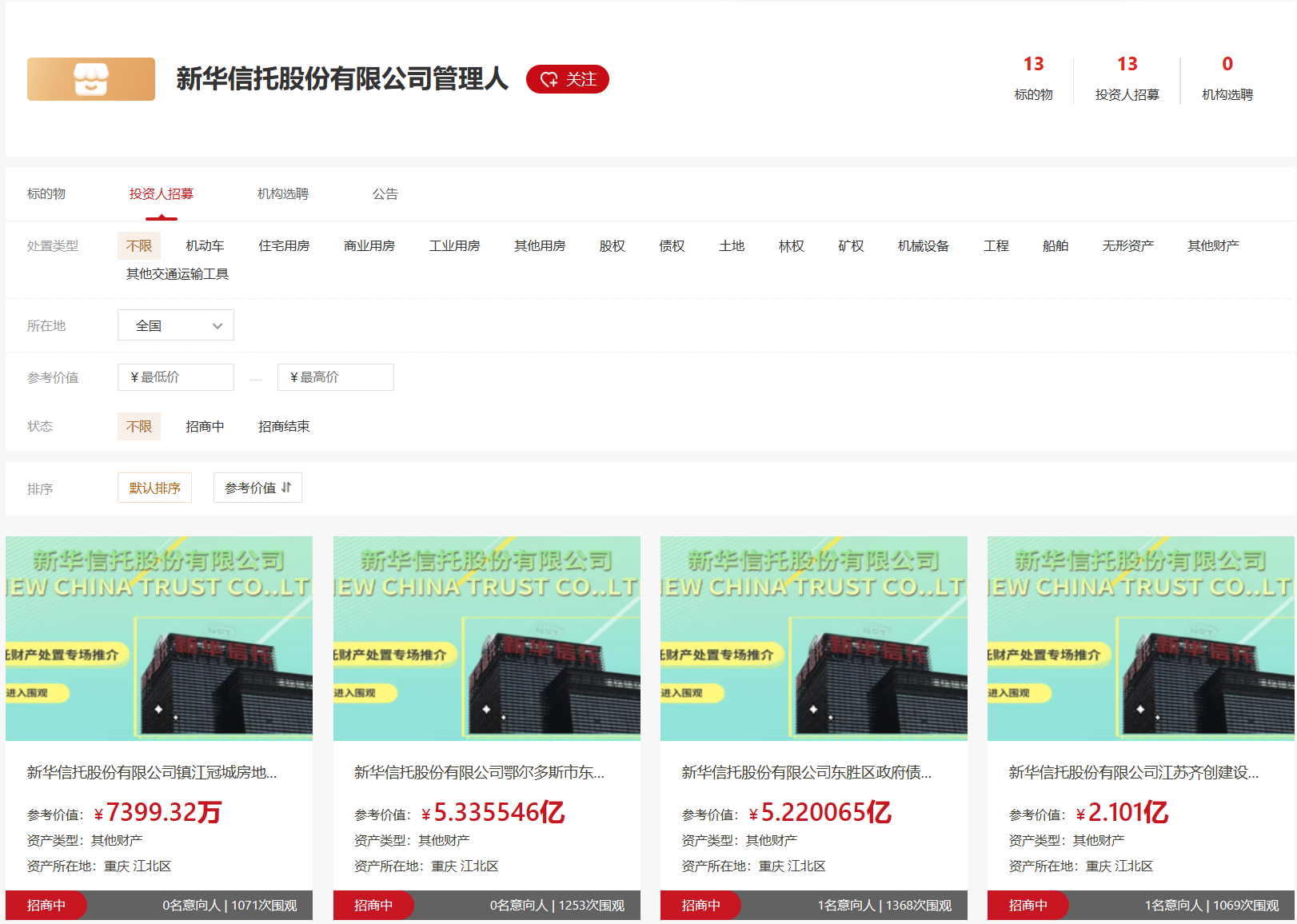
Task: Click the 最高价 maximum price field
Action: click(x=336, y=377)
